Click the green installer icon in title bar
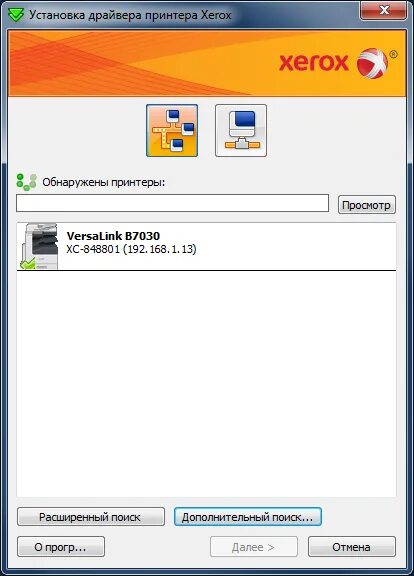The height and width of the screenshot is (576, 414). tap(15, 15)
